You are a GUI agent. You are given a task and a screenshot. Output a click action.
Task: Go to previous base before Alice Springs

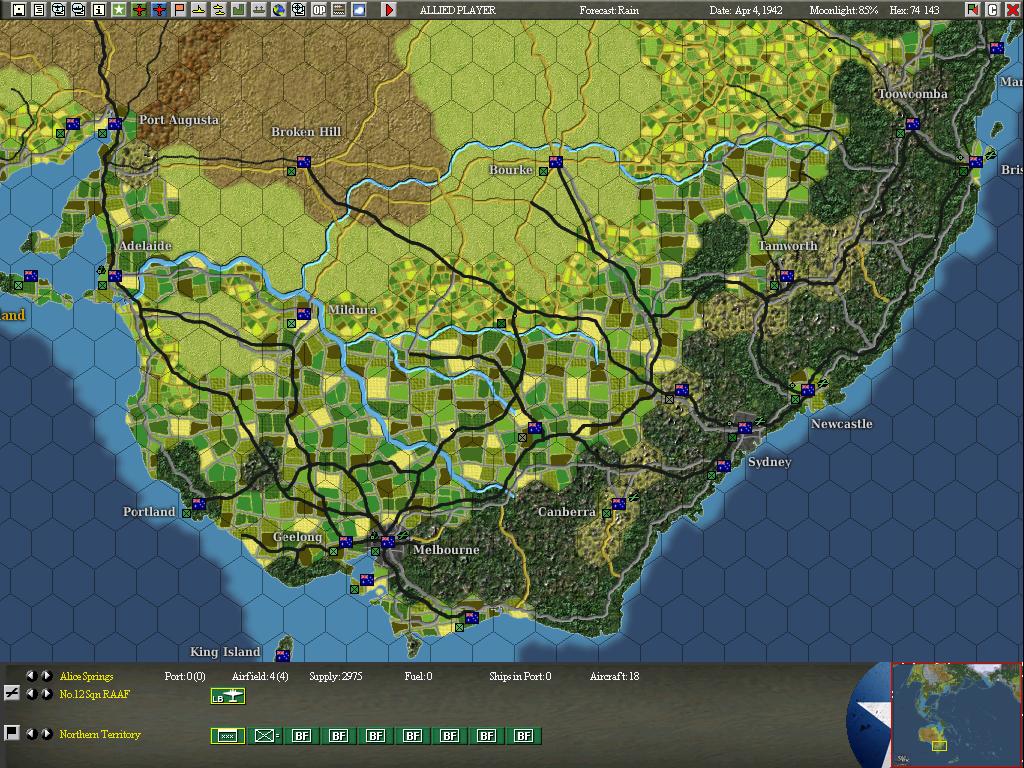pyautogui.click(x=31, y=676)
